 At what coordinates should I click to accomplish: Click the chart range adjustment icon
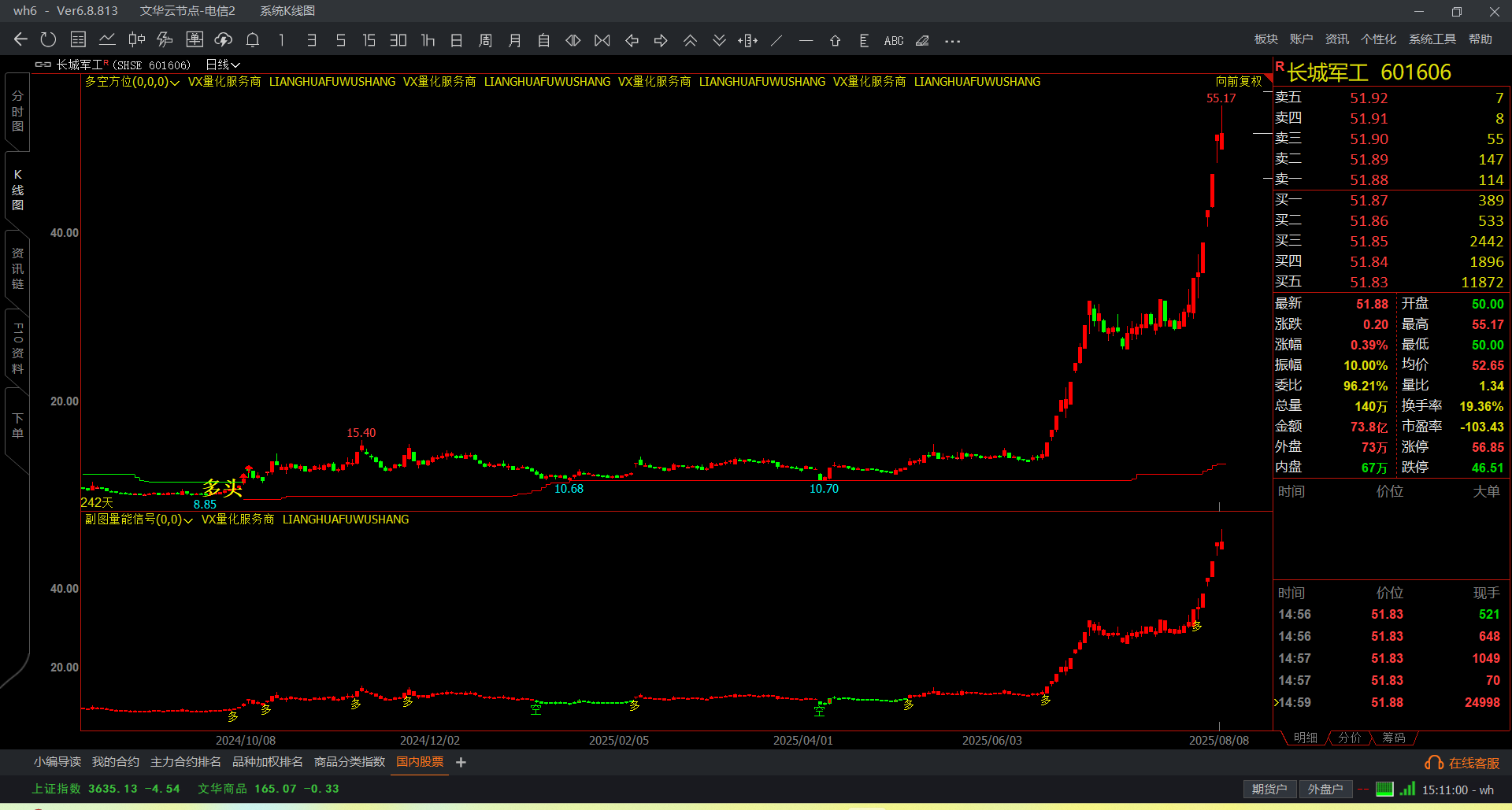pos(748,40)
